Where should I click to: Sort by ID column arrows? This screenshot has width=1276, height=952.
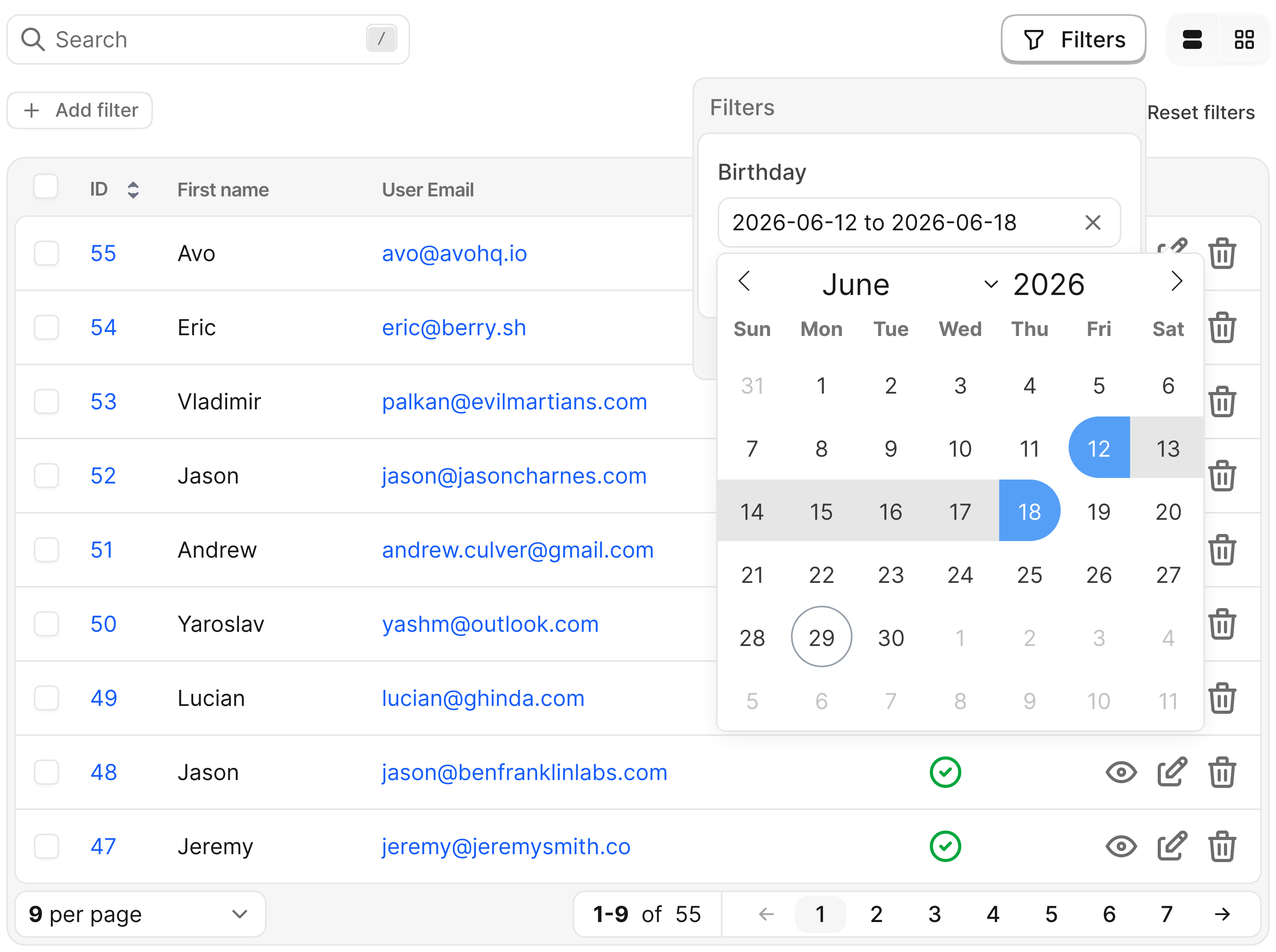coord(133,190)
